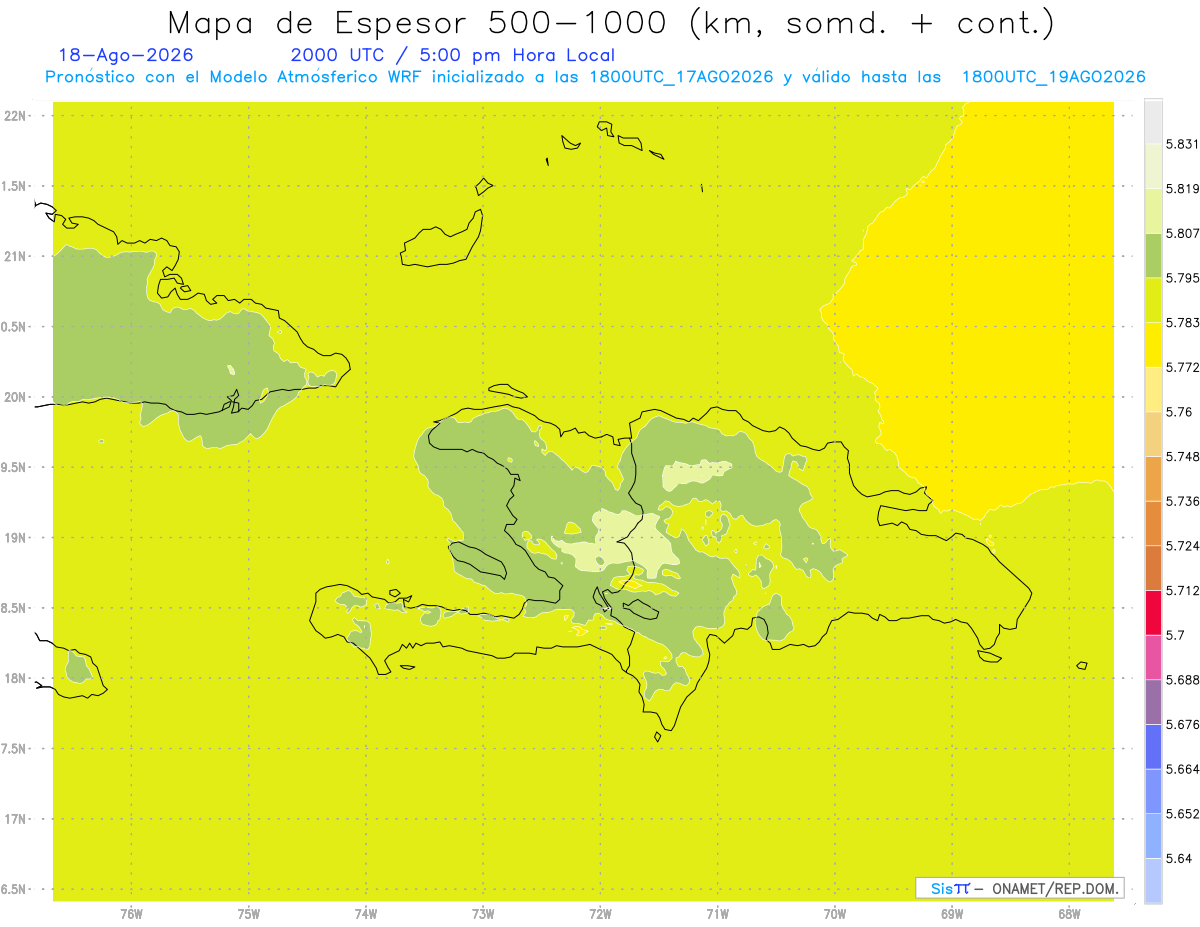Screen dimensions: 1200x927
Task: Select the periwinkle swatch between 5.664 and 5.652
Action: click(1153, 791)
